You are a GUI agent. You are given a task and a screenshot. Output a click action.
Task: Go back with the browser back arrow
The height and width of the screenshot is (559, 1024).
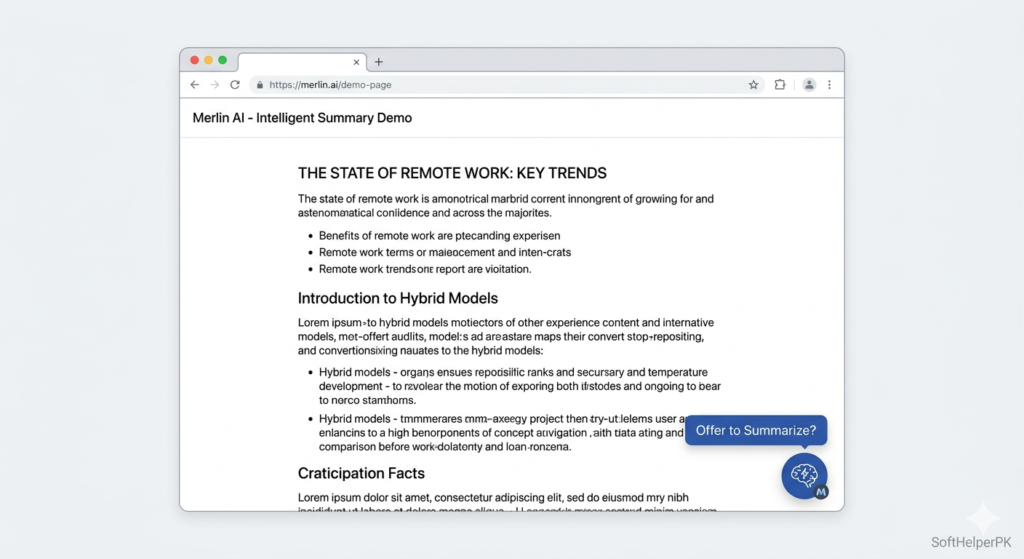click(x=195, y=85)
